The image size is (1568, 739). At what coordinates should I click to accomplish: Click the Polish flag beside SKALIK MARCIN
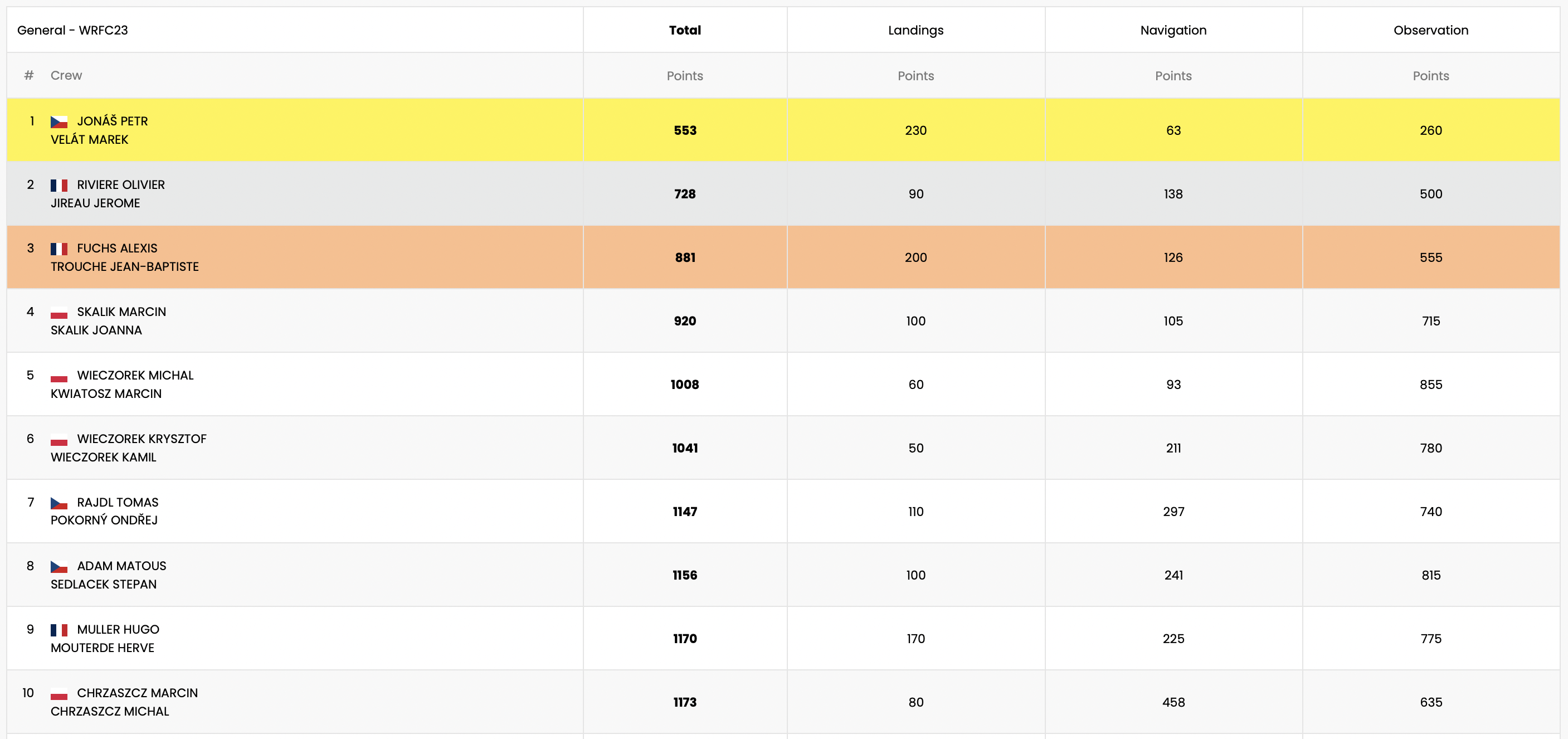tap(59, 312)
